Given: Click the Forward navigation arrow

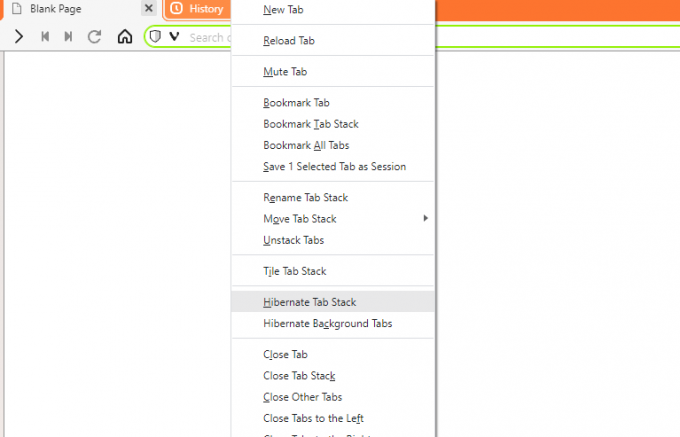Looking at the screenshot, I should pos(18,36).
